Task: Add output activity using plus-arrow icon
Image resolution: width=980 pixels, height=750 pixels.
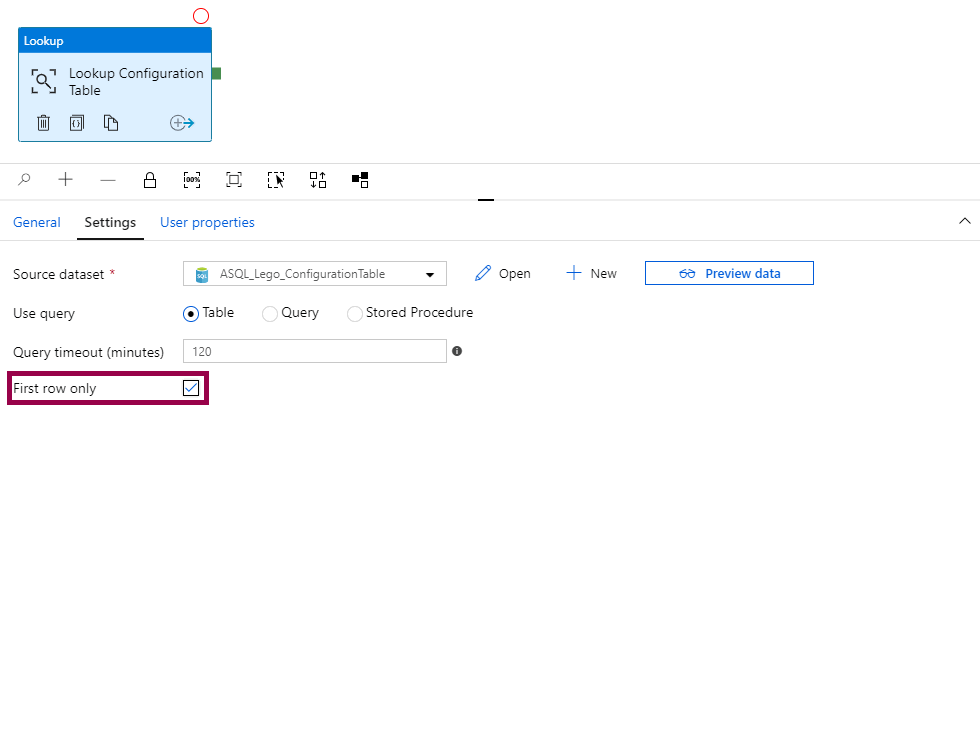Action: [x=182, y=123]
